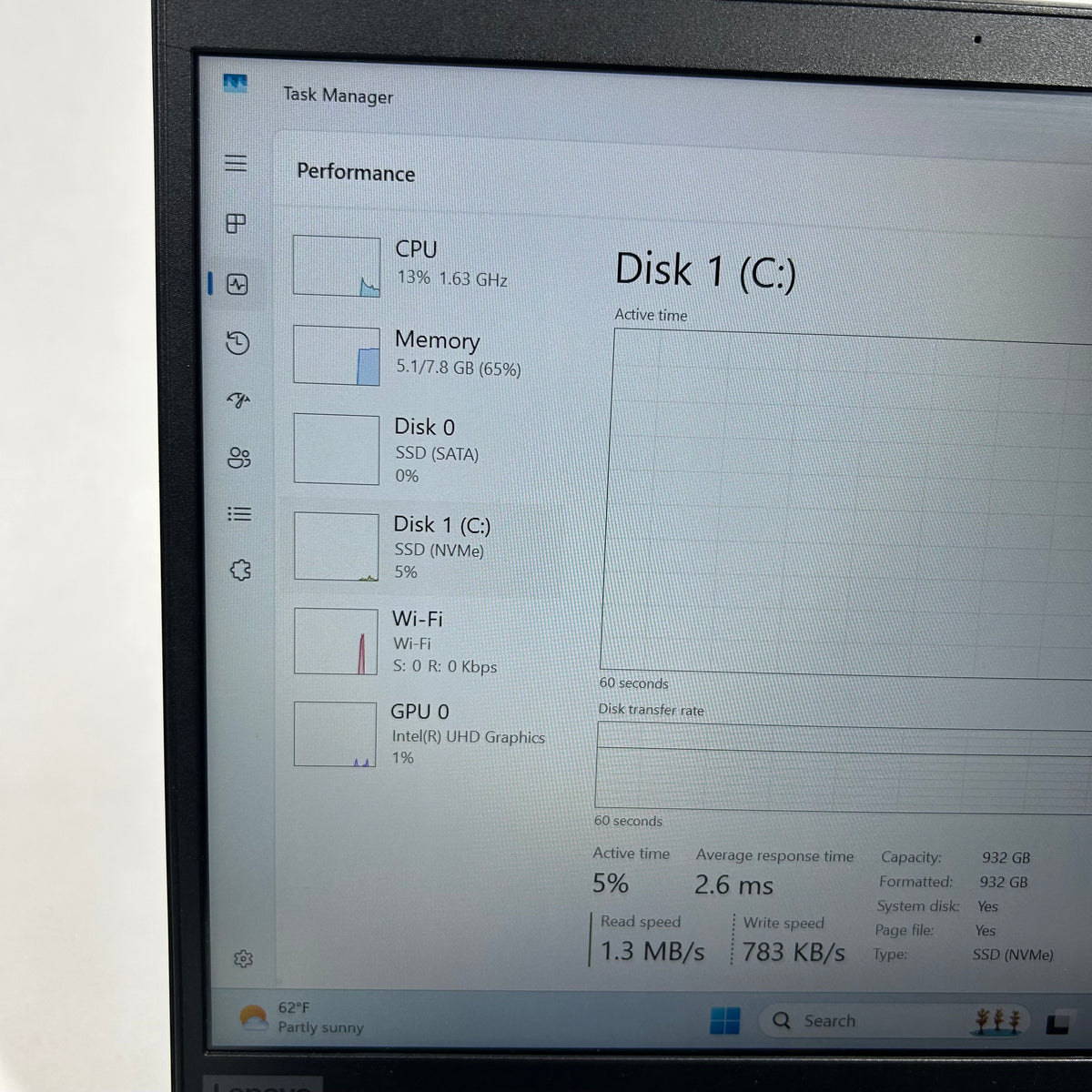Go to the Processes page icon

click(236, 223)
